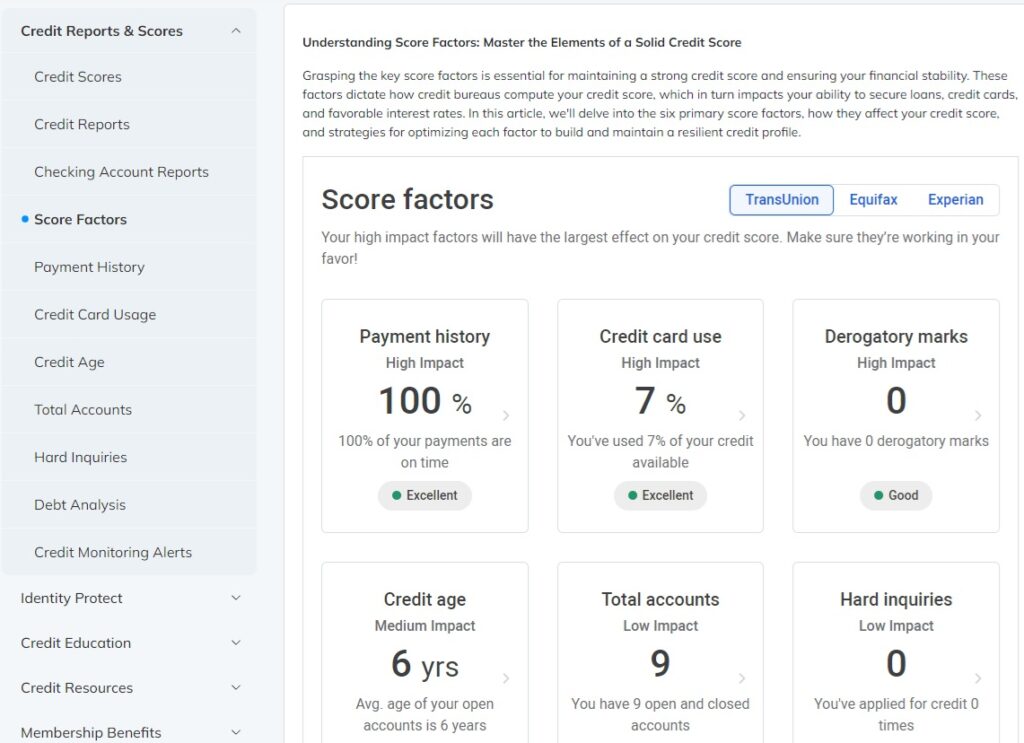Image resolution: width=1024 pixels, height=743 pixels.
Task: Select the TransUnion bureau toggle
Action: [x=781, y=200]
